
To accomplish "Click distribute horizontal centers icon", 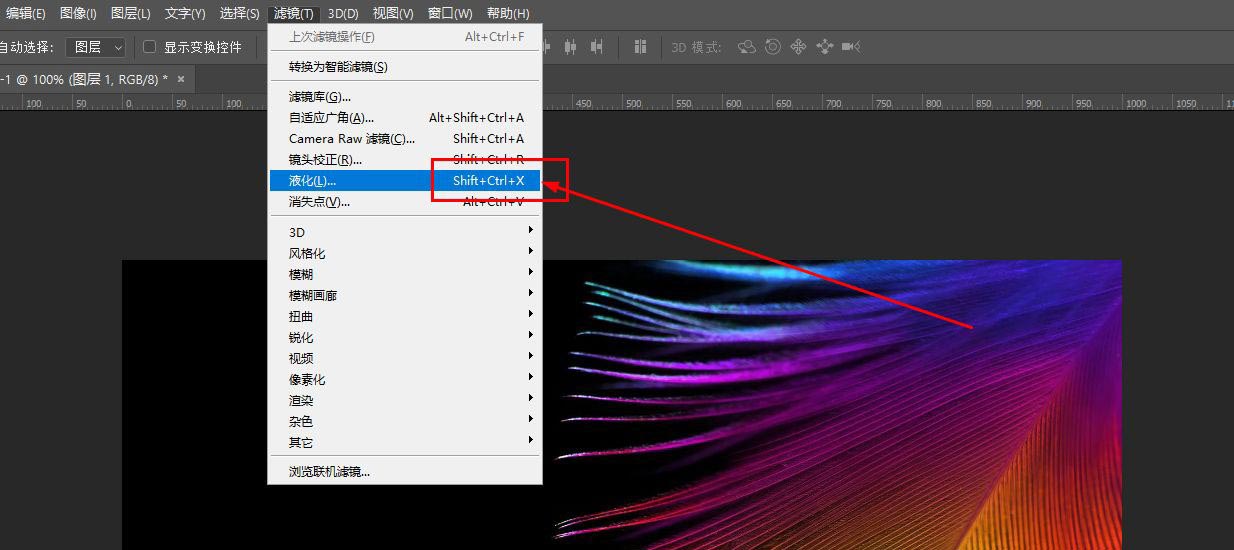I will coord(571,47).
